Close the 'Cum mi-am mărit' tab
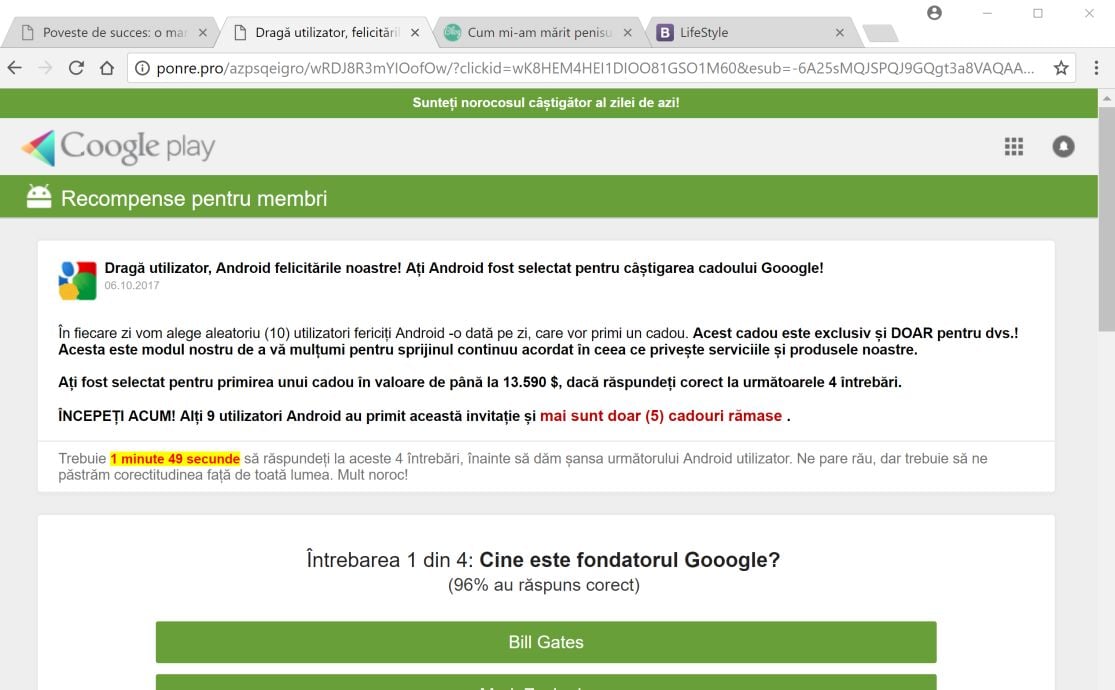1115x690 pixels. tap(627, 33)
